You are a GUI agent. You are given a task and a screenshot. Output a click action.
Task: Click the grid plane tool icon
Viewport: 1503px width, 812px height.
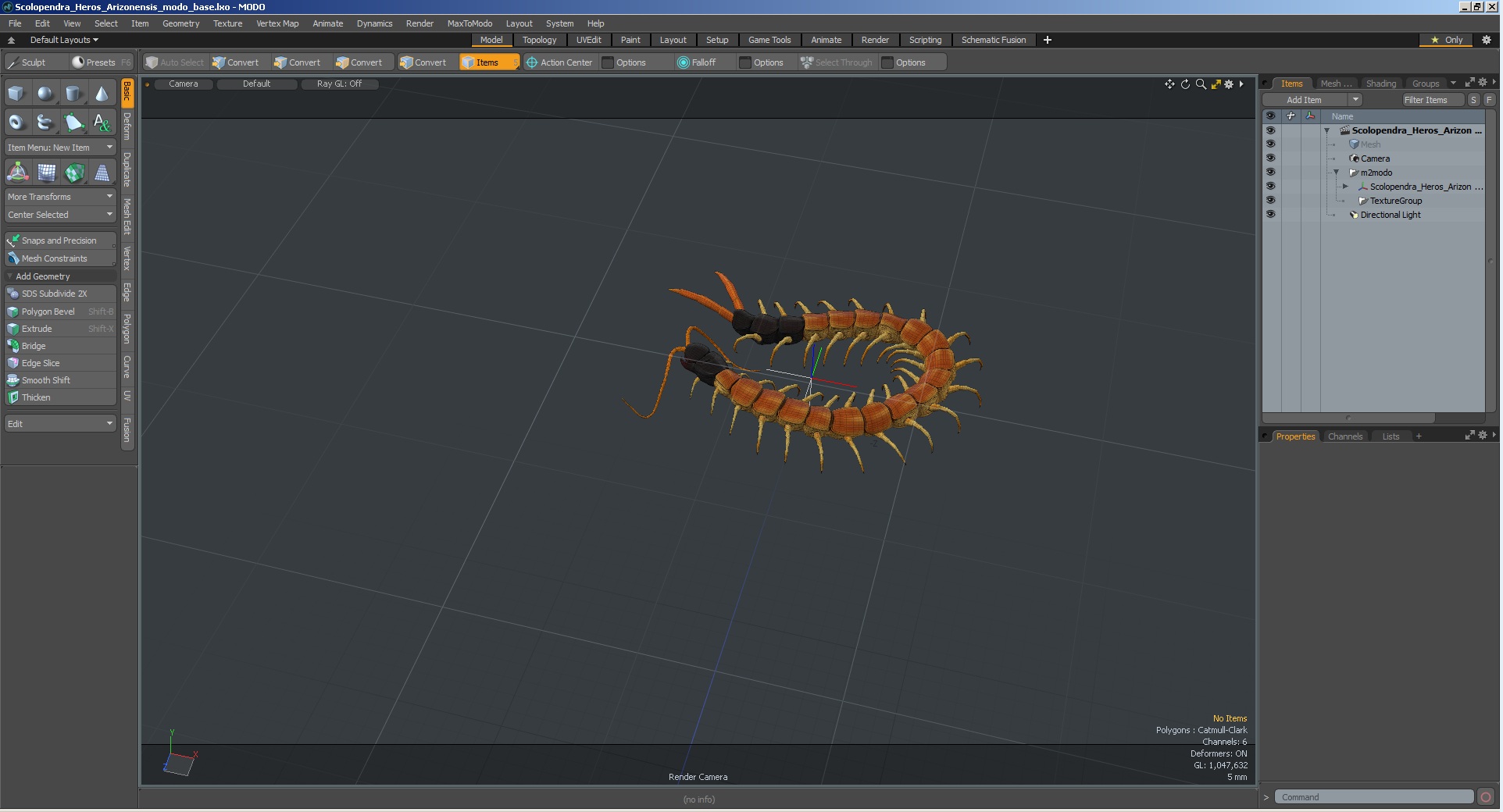[46, 173]
